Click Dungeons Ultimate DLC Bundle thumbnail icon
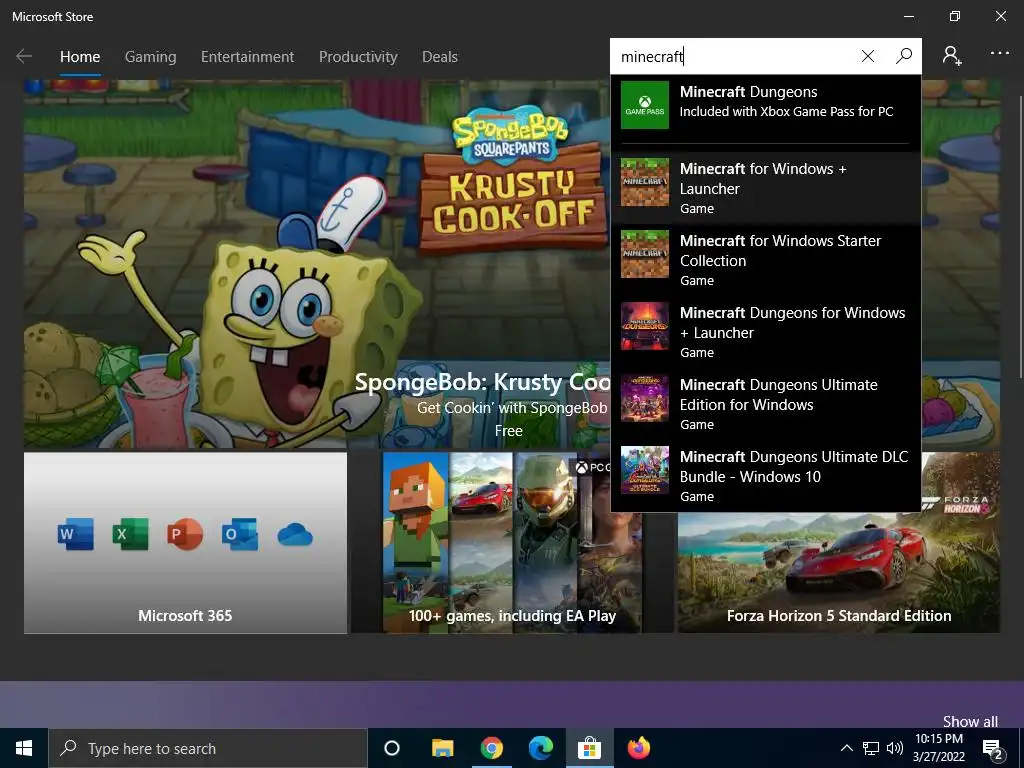 coord(645,470)
